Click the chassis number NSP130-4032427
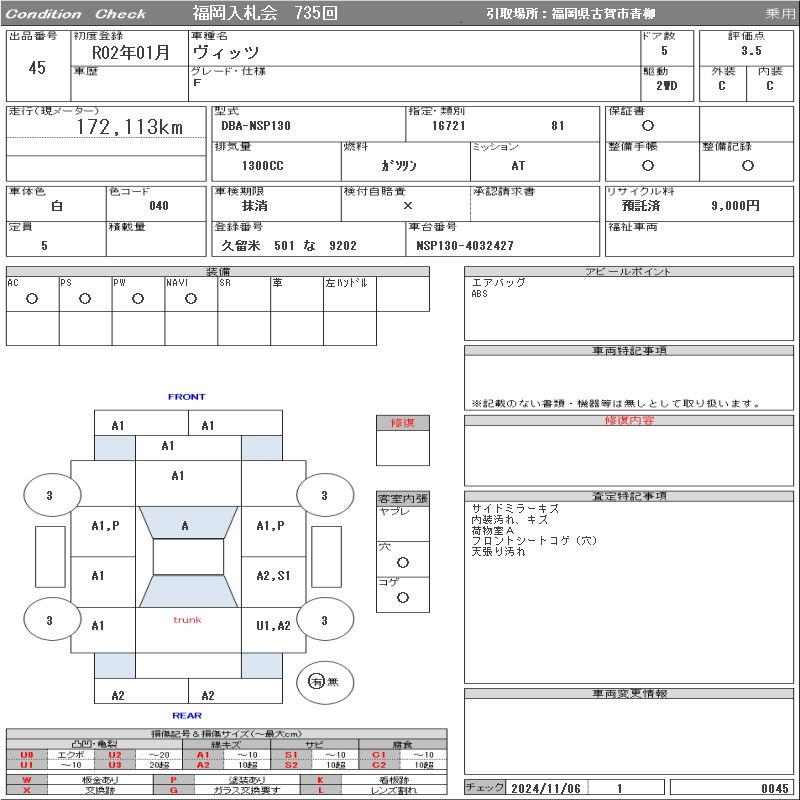This screenshot has width=800, height=800. click(465, 246)
